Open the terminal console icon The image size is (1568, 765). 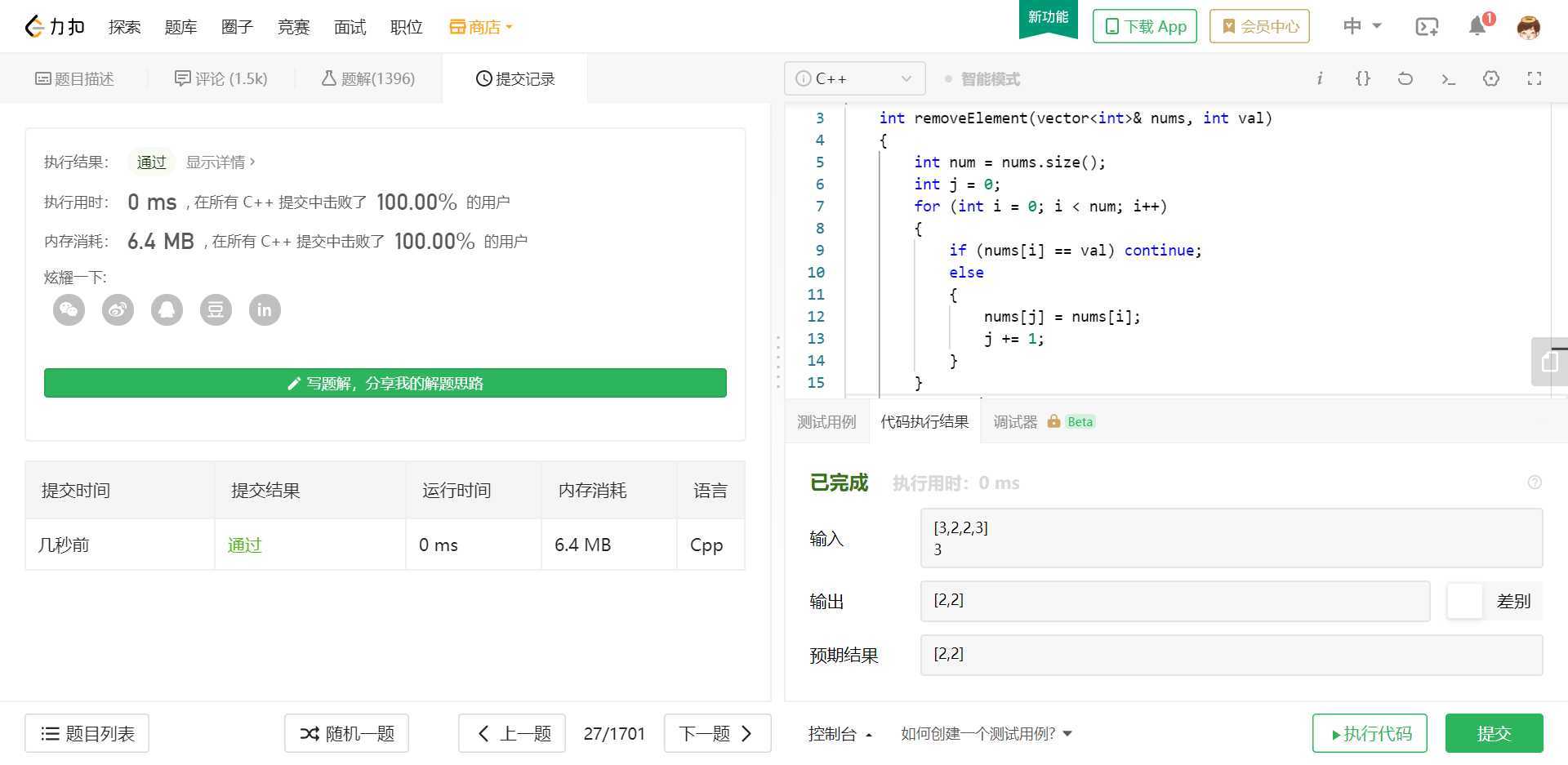pos(1448,79)
